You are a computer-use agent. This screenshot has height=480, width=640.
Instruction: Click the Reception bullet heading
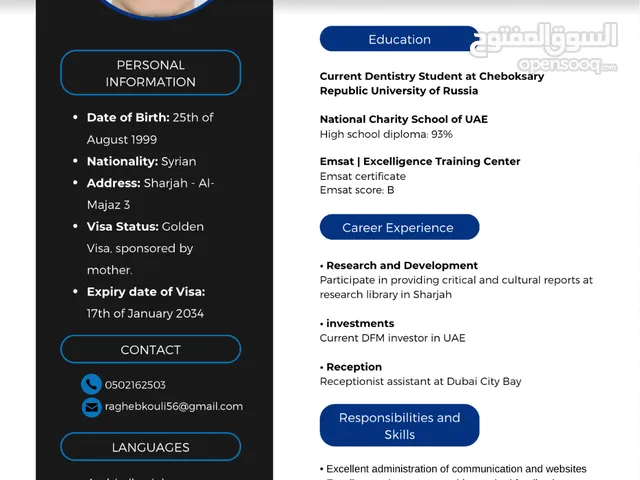pos(353,367)
